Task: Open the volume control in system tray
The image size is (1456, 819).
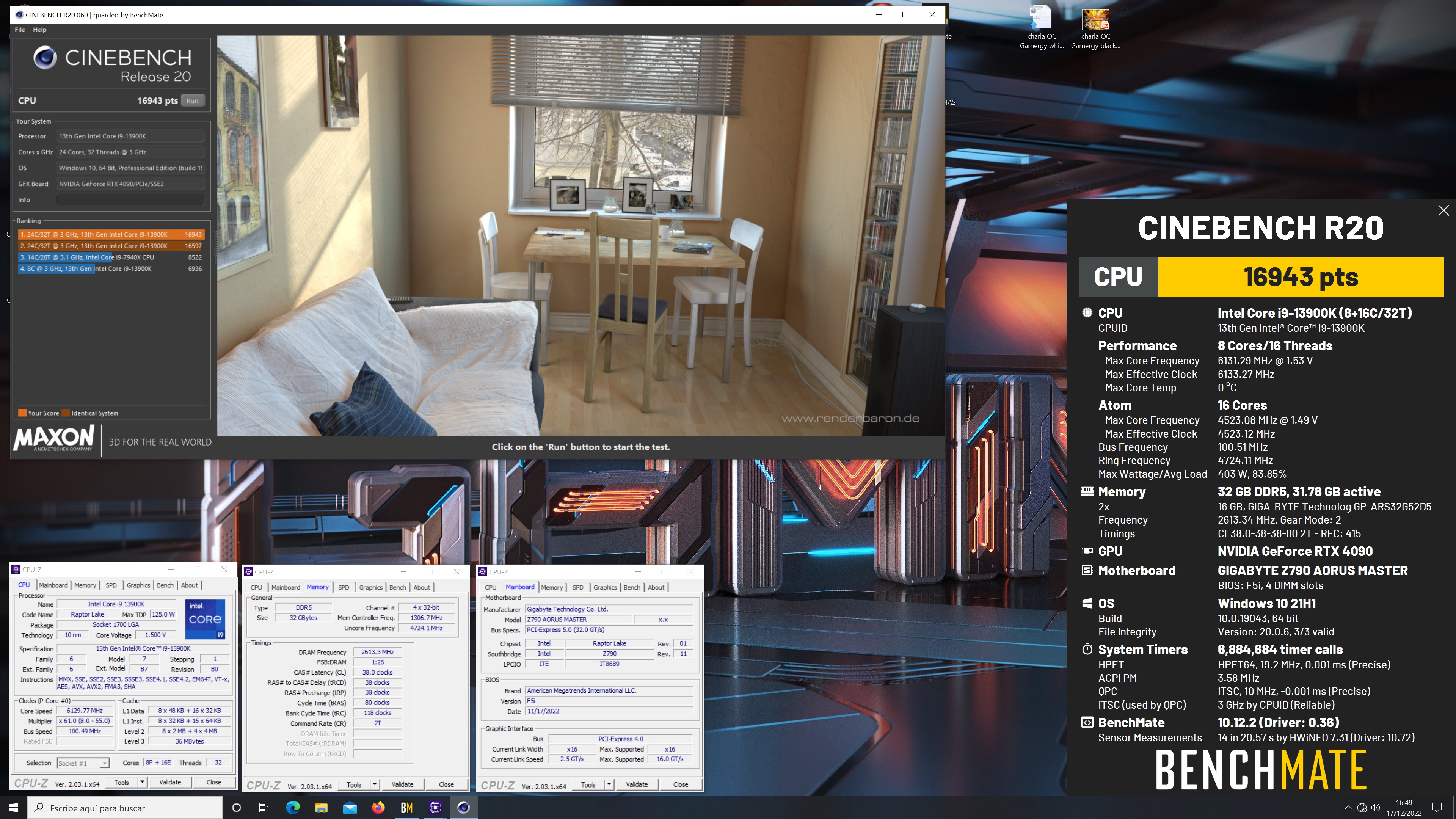Action: 1376,808
